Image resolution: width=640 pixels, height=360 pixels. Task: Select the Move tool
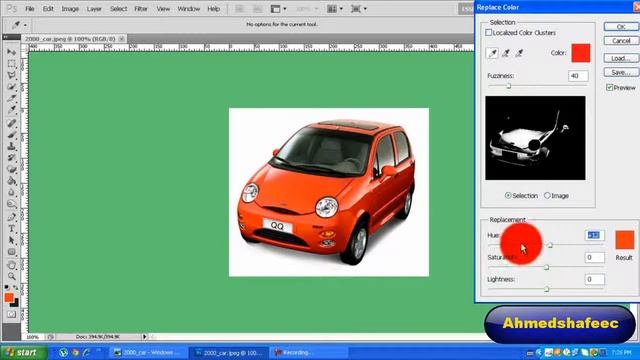pos(11,52)
